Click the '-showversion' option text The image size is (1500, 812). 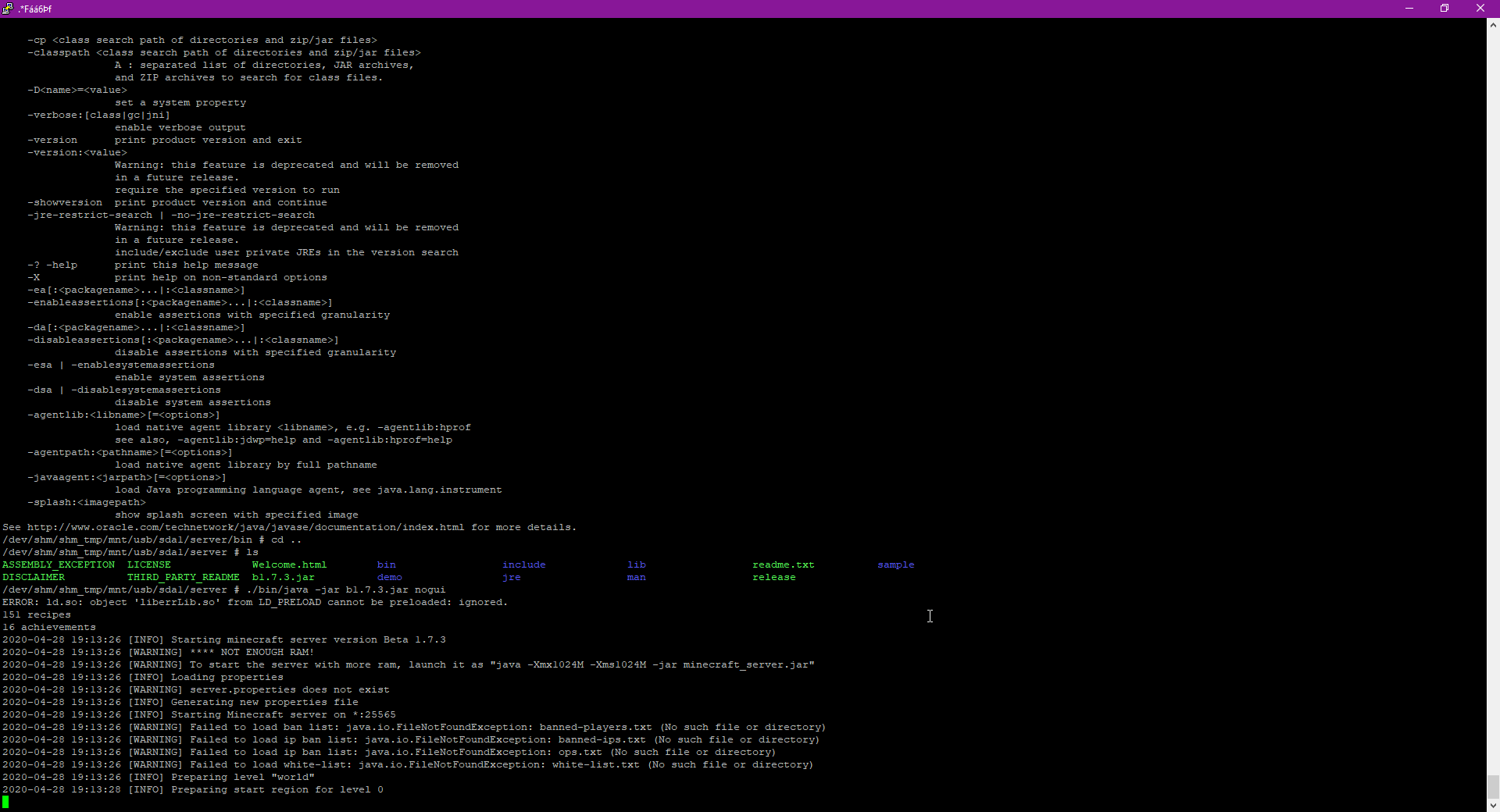[x=65, y=202]
